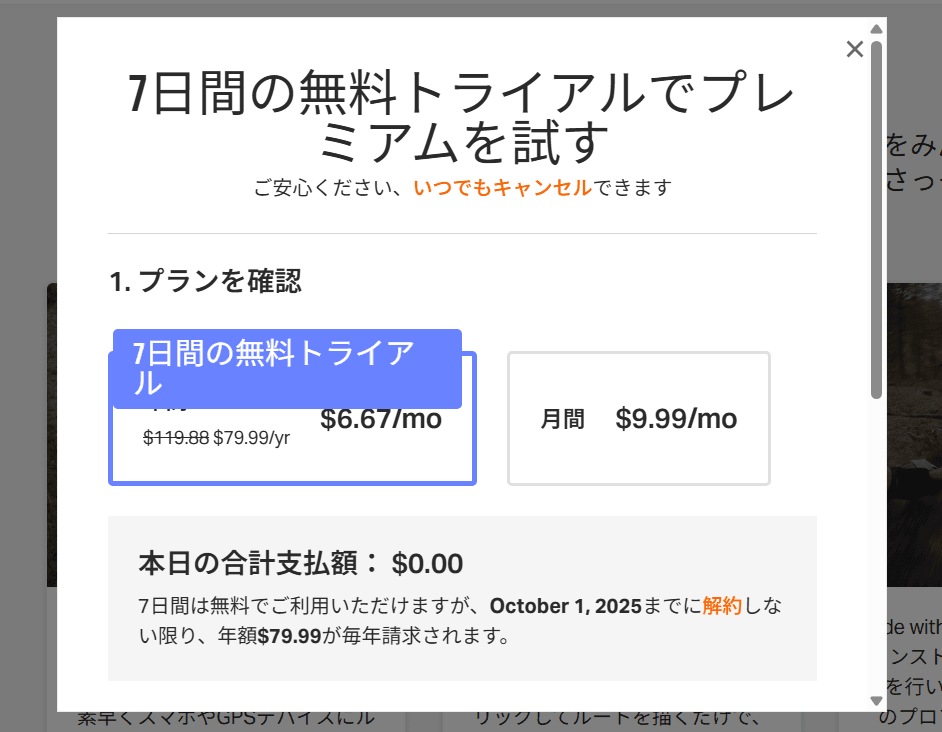Click the scrollbar up arrow
This screenshot has height=732, width=942.
coord(876,29)
